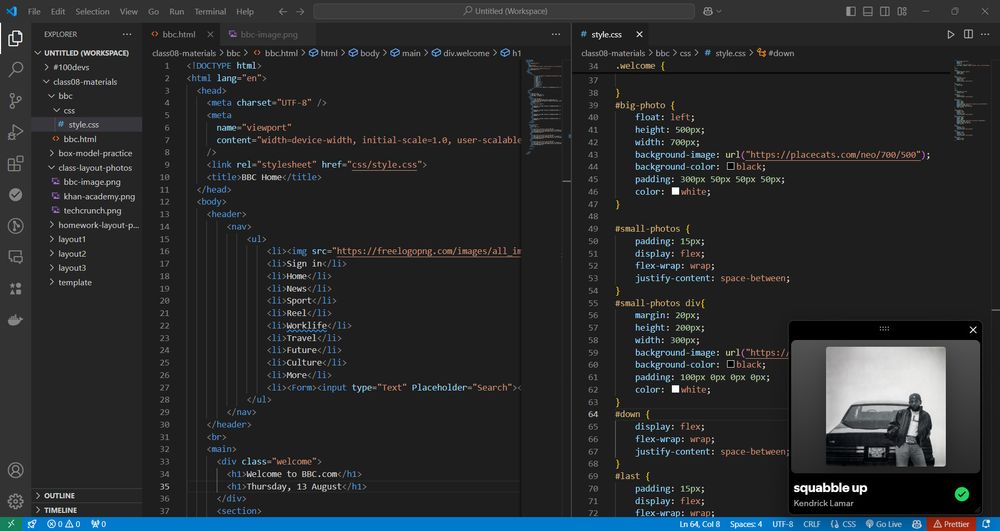The width and height of the screenshot is (1000, 531).
Task: Click the white color swatch on line 62
Action: (675, 389)
